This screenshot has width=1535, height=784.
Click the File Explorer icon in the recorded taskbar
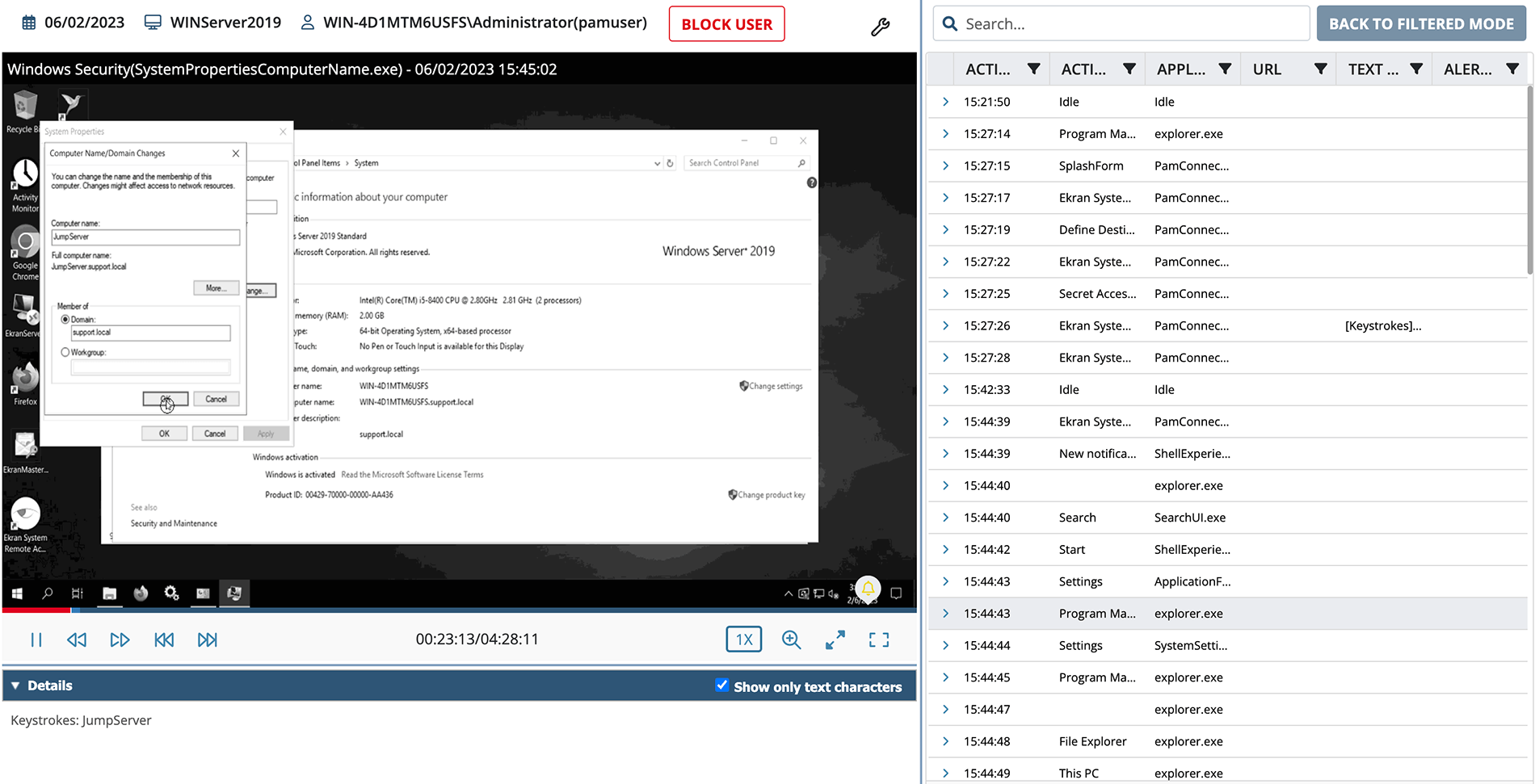pyautogui.click(x=110, y=593)
